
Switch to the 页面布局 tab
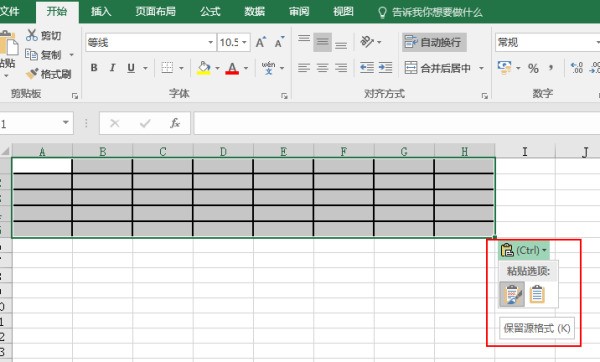point(156,11)
